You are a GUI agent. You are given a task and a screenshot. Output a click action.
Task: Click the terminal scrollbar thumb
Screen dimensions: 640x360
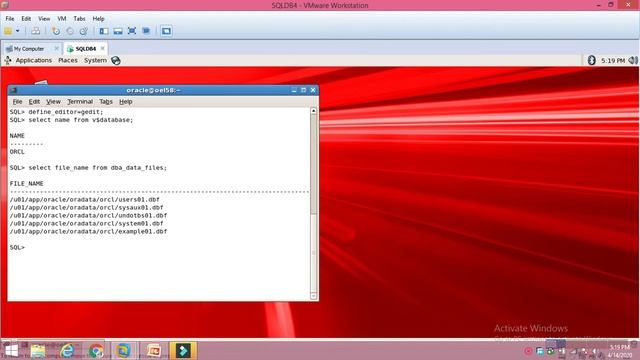[313, 164]
